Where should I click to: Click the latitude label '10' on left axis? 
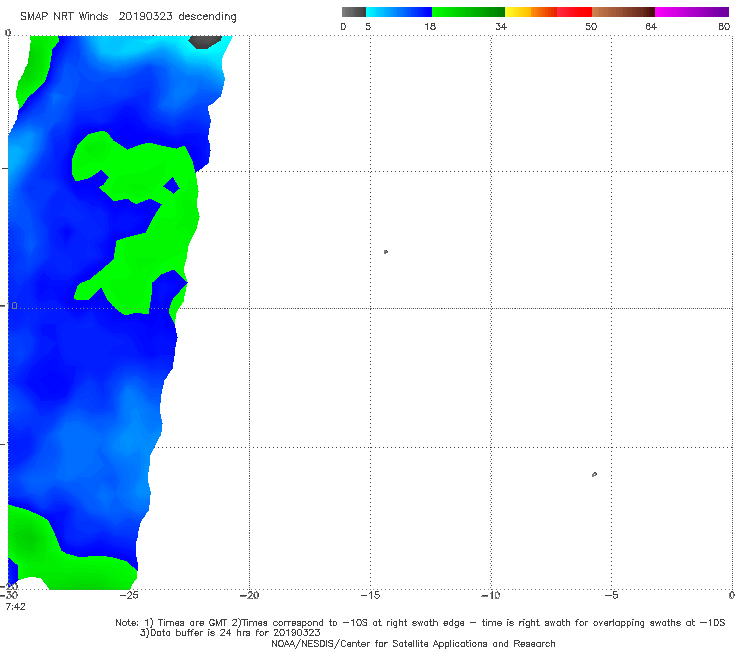point(12,306)
